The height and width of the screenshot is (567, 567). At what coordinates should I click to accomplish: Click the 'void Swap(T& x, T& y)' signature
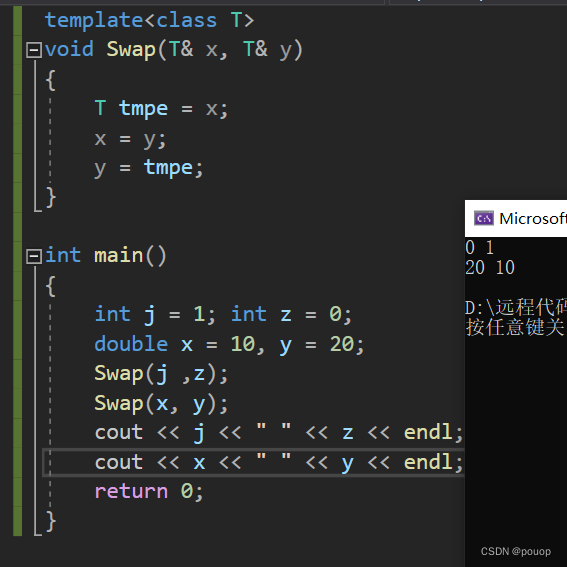coord(174,50)
